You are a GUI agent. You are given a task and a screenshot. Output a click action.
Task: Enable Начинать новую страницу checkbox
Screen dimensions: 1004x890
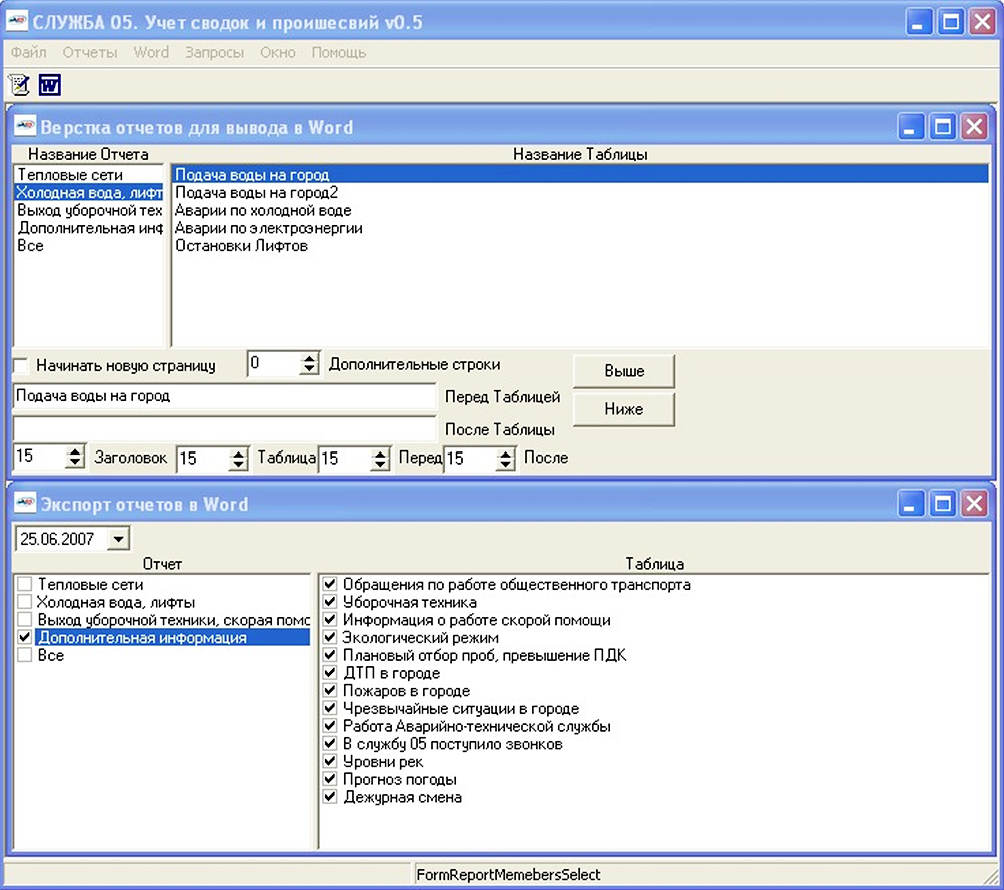(22, 366)
